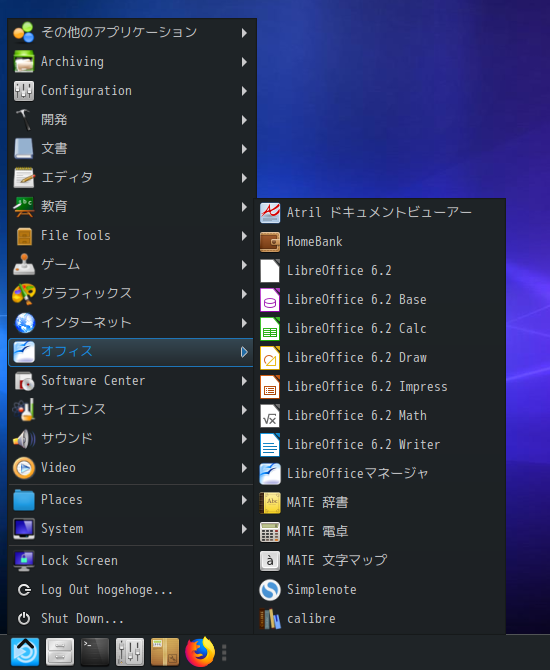Expand the System submenu arrow
The width and height of the screenshot is (550, 670).
244,529
